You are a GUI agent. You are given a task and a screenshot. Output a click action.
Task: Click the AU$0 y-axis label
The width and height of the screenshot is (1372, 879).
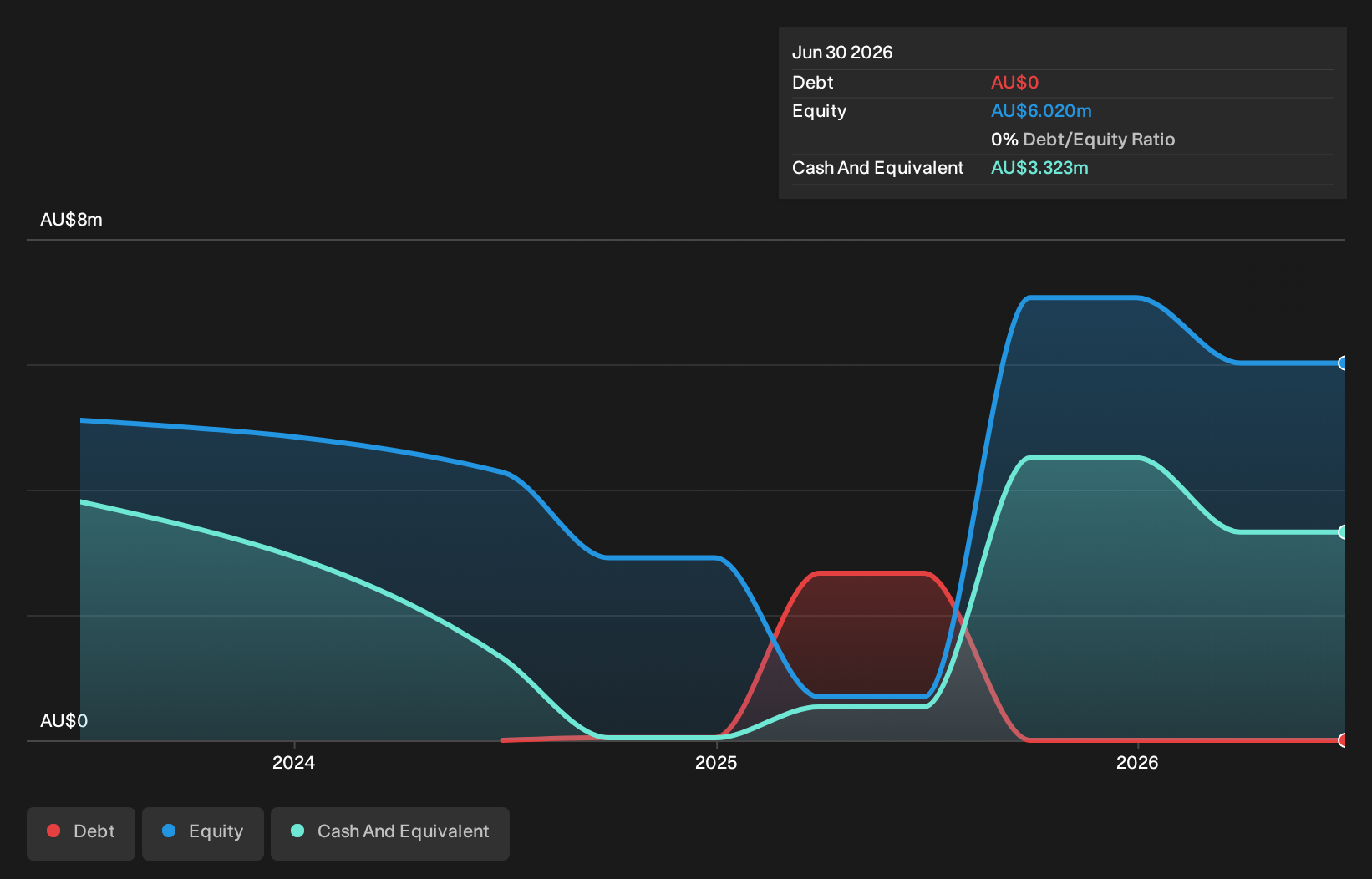coord(64,721)
